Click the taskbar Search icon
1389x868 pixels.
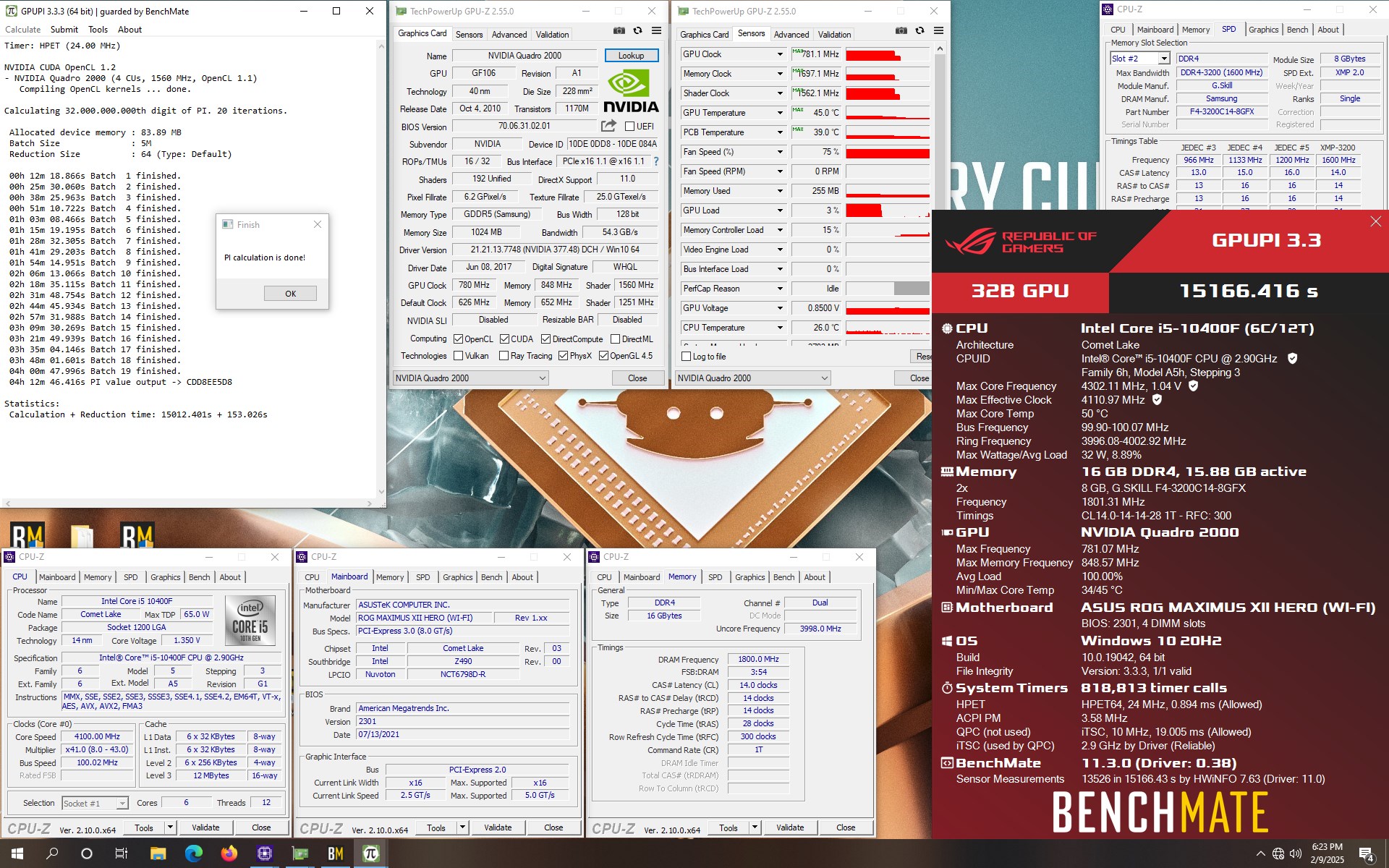click(x=52, y=854)
